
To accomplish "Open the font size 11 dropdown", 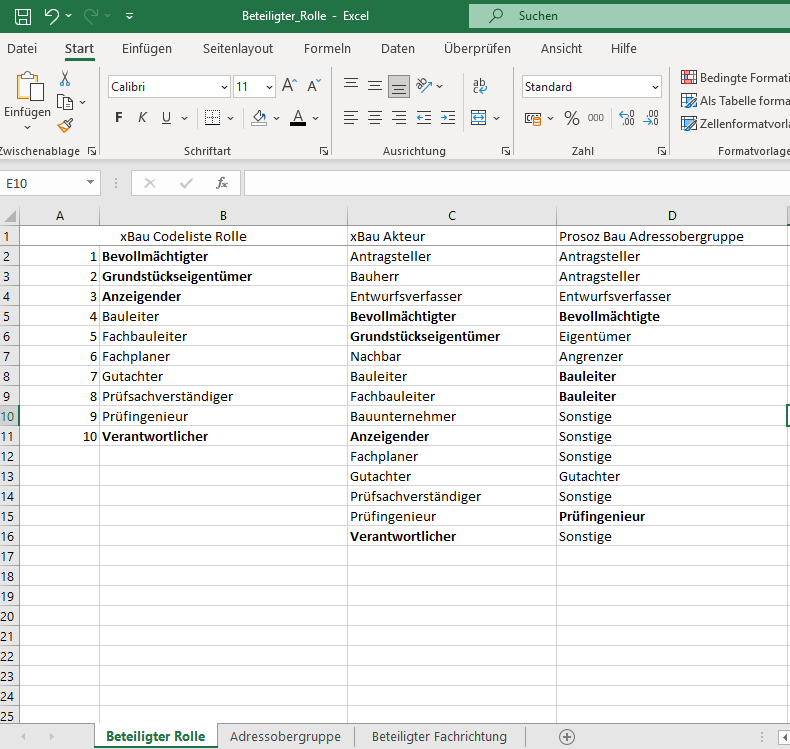I will (270, 87).
